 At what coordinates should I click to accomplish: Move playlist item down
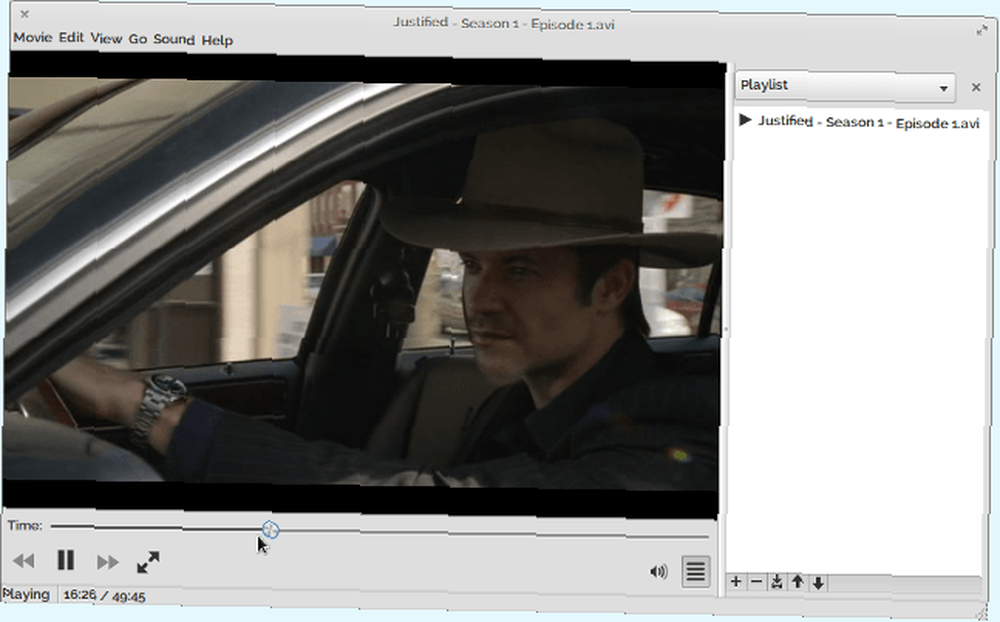(x=818, y=582)
